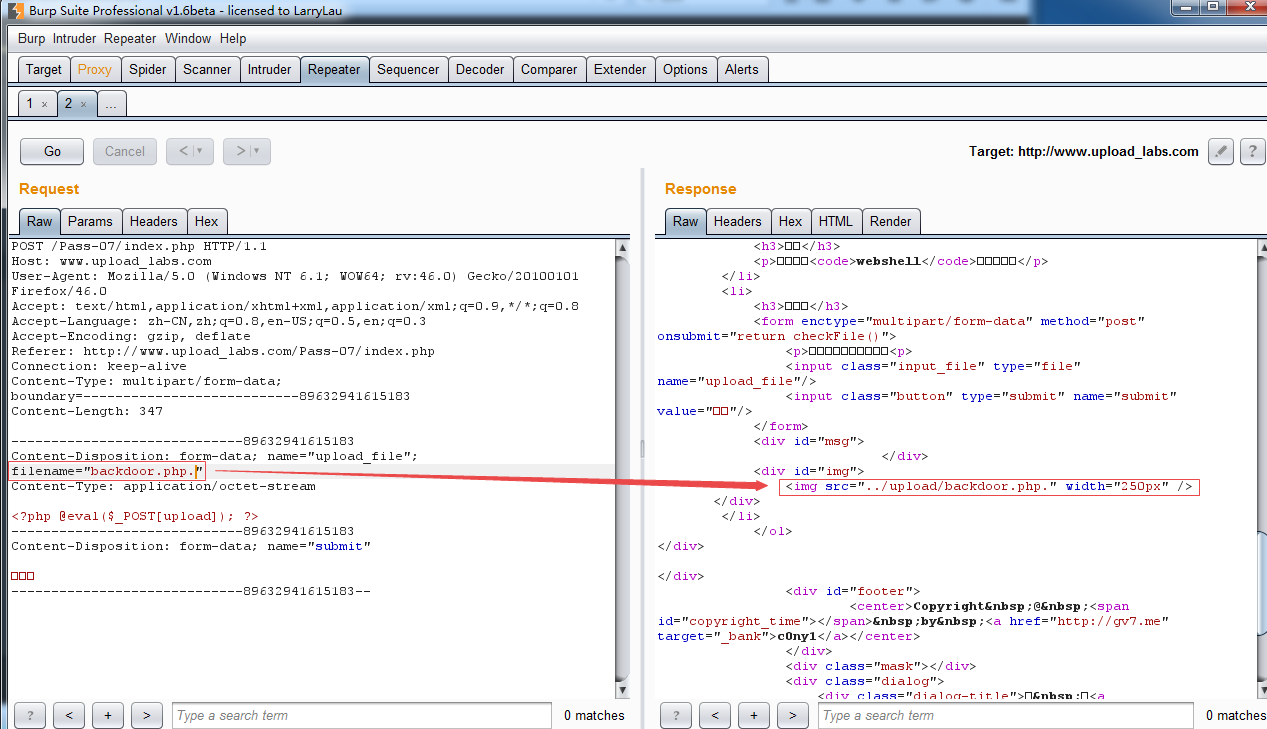Switch to the Decoder tab
This screenshot has height=729, width=1267.
[480, 69]
